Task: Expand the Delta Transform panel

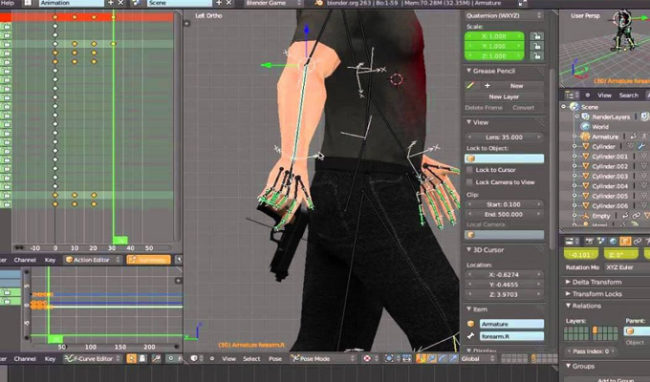Action: point(568,282)
